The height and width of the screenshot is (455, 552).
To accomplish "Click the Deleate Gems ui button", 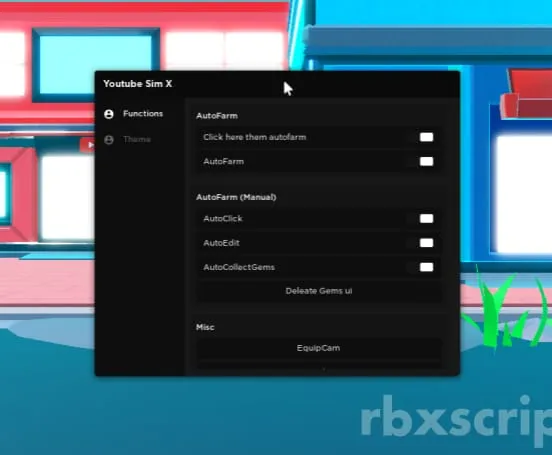I will click(x=319, y=291).
